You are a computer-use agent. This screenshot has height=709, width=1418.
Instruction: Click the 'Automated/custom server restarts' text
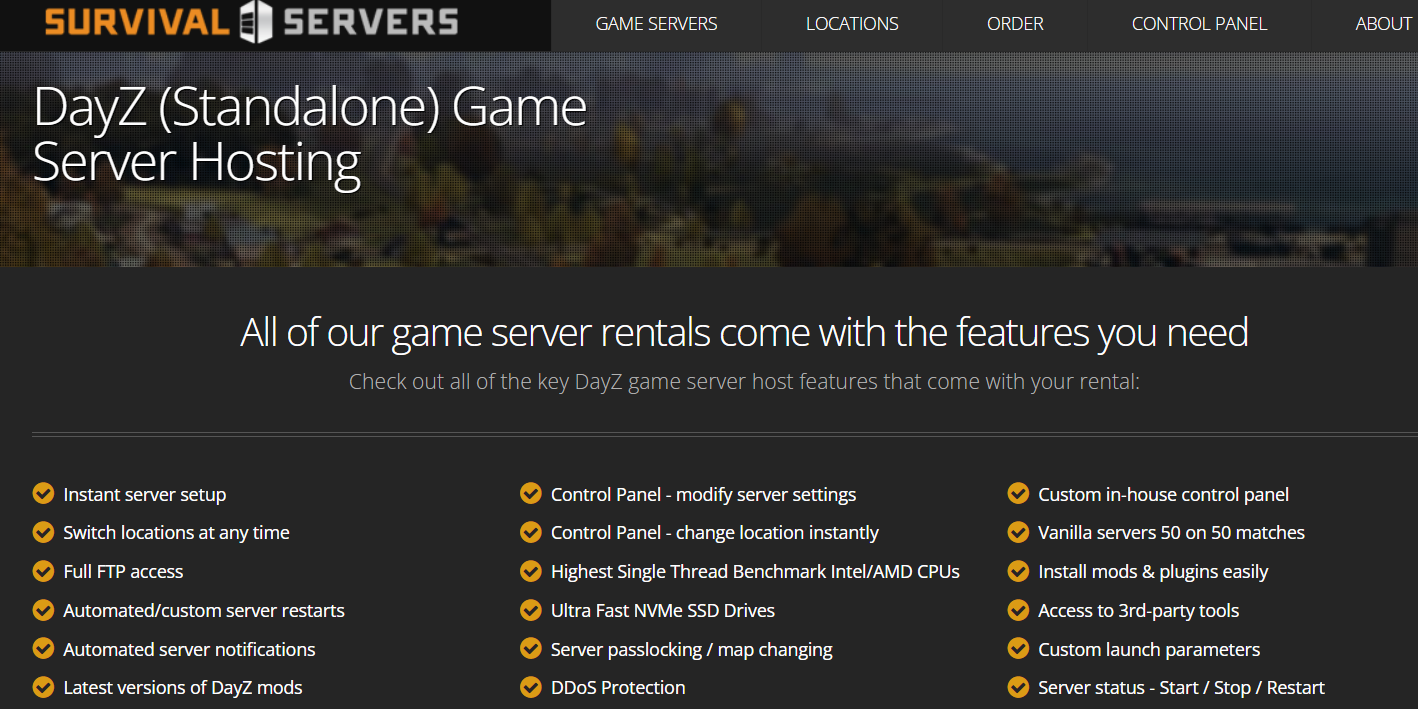click(x=204, y=611)
